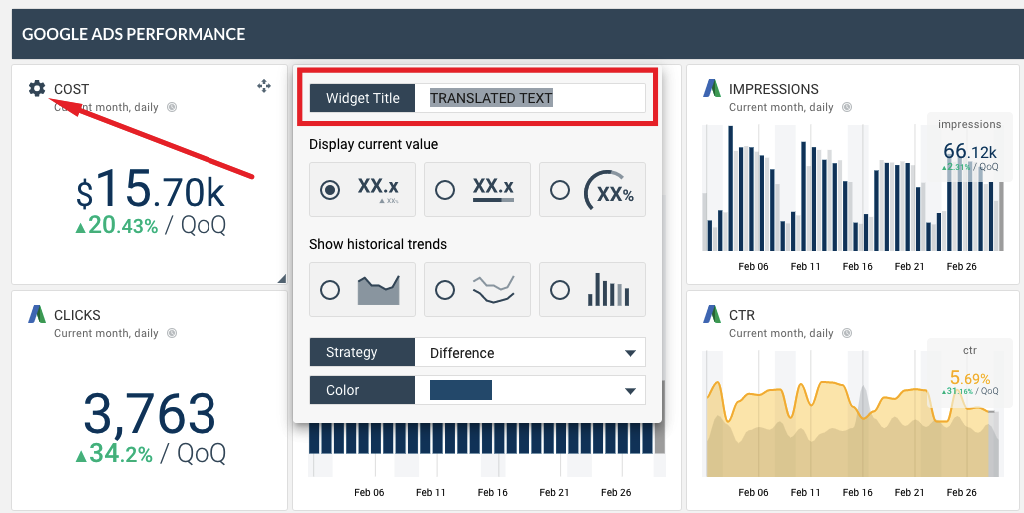Click the CLICKS widget title
Viewport: 1024px width, 513px height.
(x=77, y=315)
